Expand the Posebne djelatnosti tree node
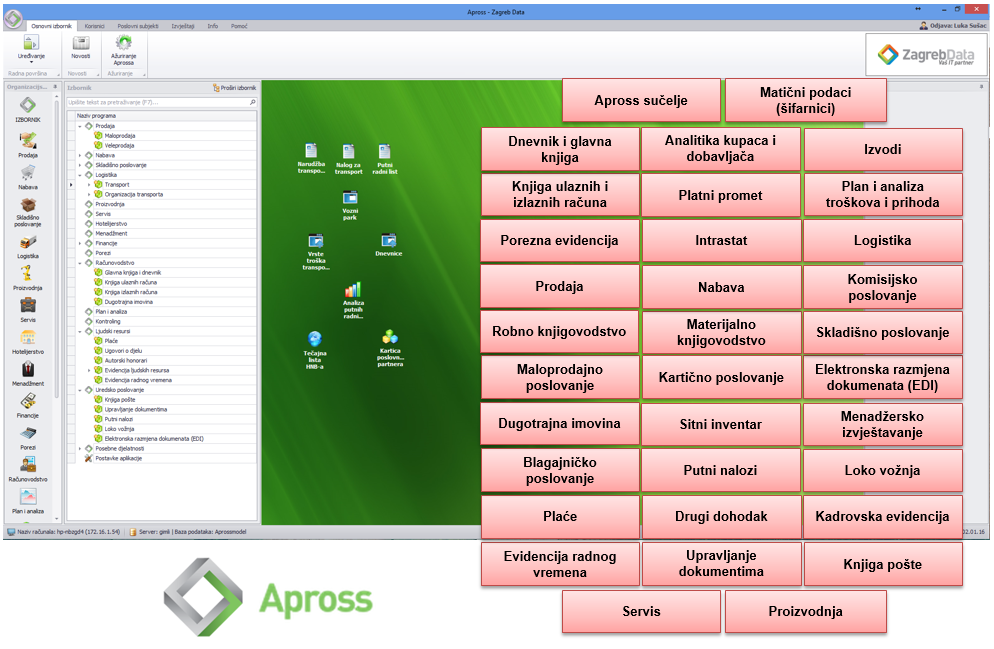 [x=80, y=449]
